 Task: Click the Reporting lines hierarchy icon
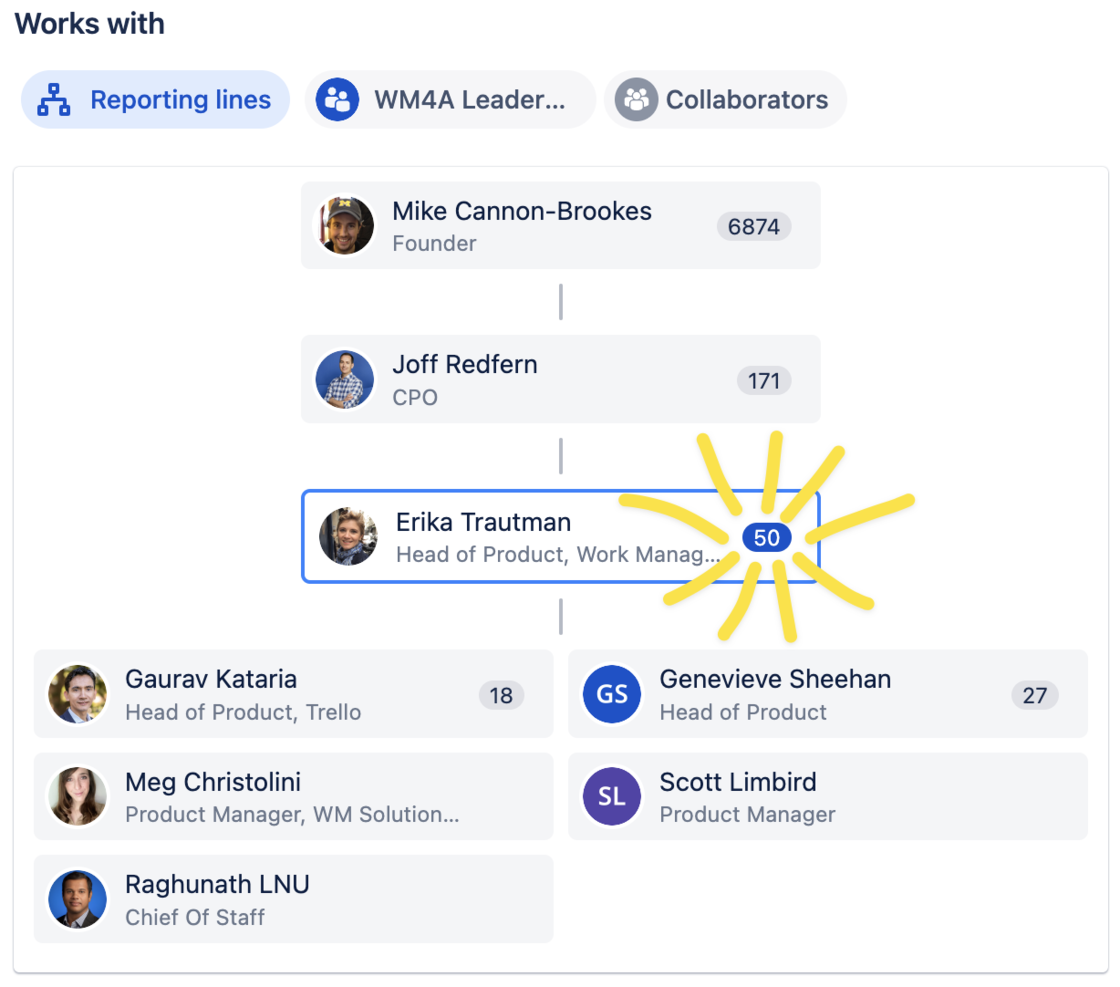point(54,99)
